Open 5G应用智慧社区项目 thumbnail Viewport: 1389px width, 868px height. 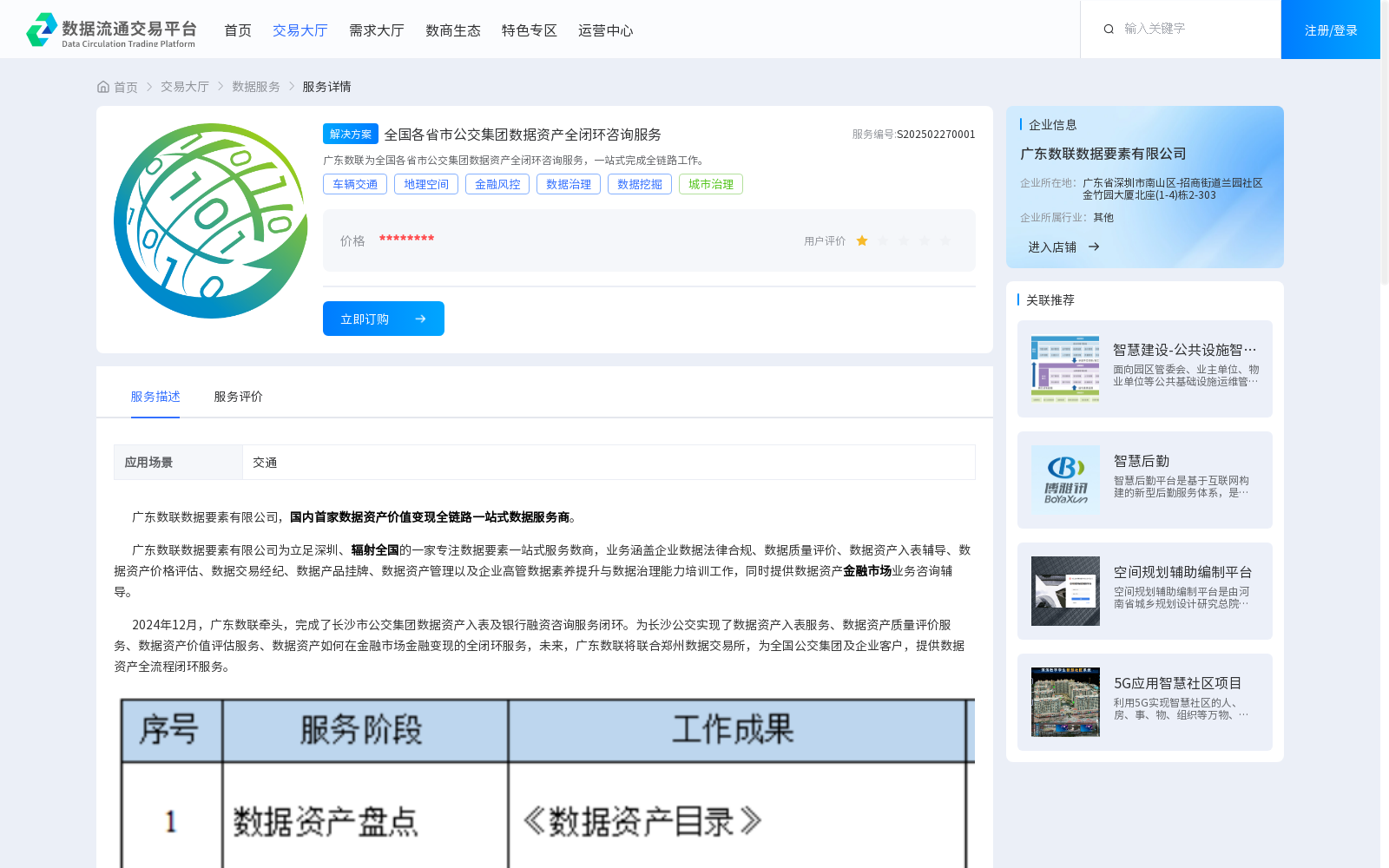pos(1065,702)
